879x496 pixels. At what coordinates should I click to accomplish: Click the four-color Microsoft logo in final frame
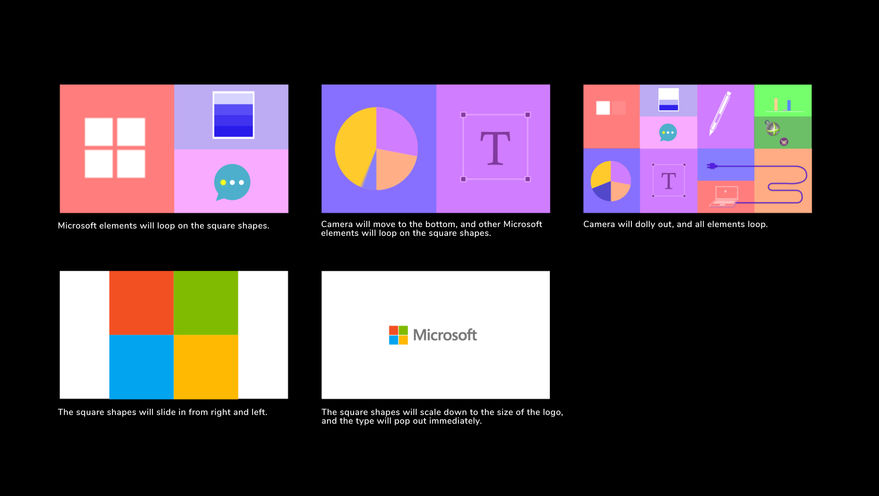tap(398, 335)
